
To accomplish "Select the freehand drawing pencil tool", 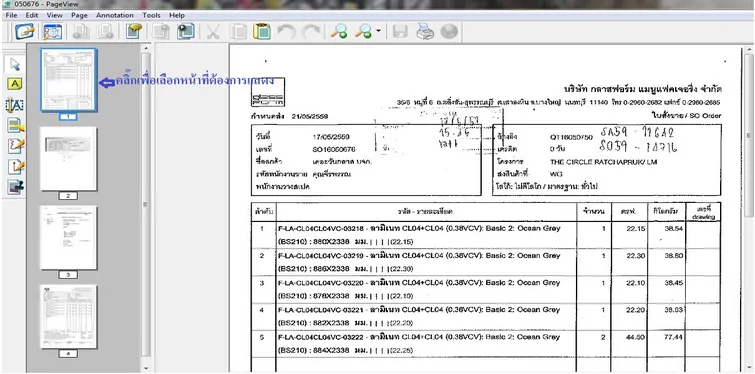I will [15, 146].
